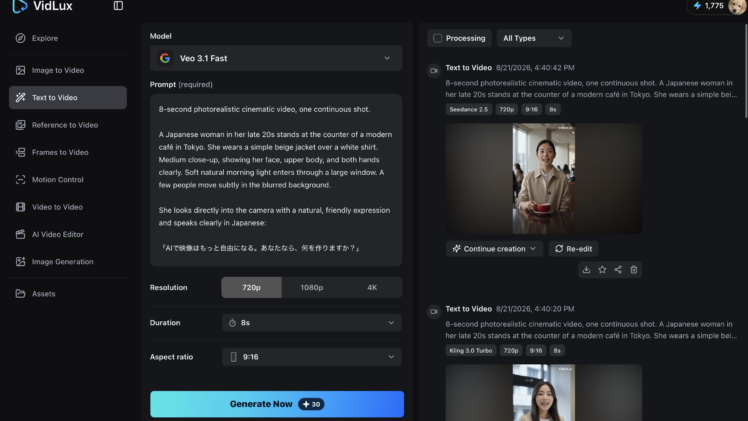This screenshot has height=421, width=748.
Task: Select Video to Video icon
Action: pos(20,207)
